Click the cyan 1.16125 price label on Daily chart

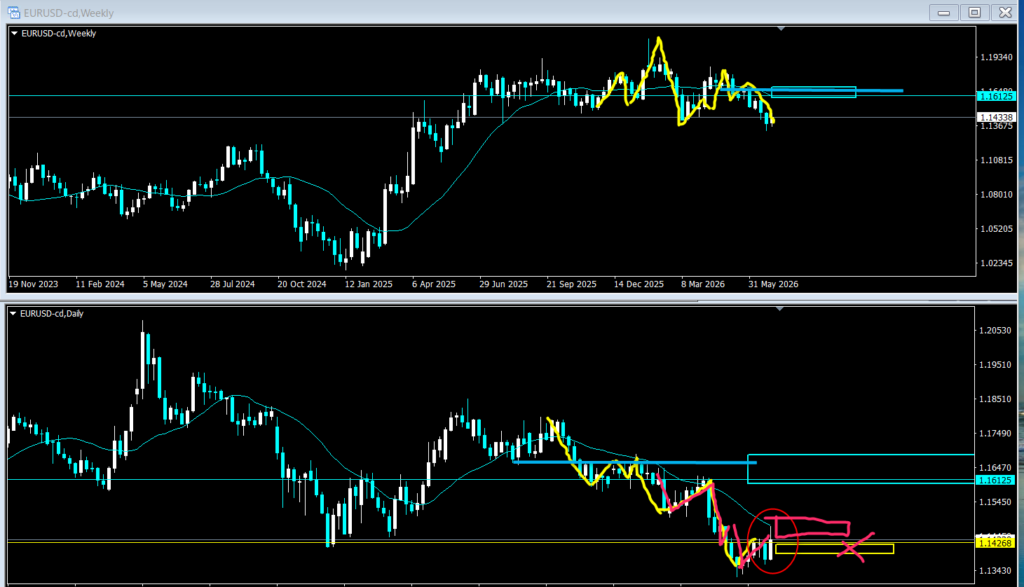(x=995, y=480)
